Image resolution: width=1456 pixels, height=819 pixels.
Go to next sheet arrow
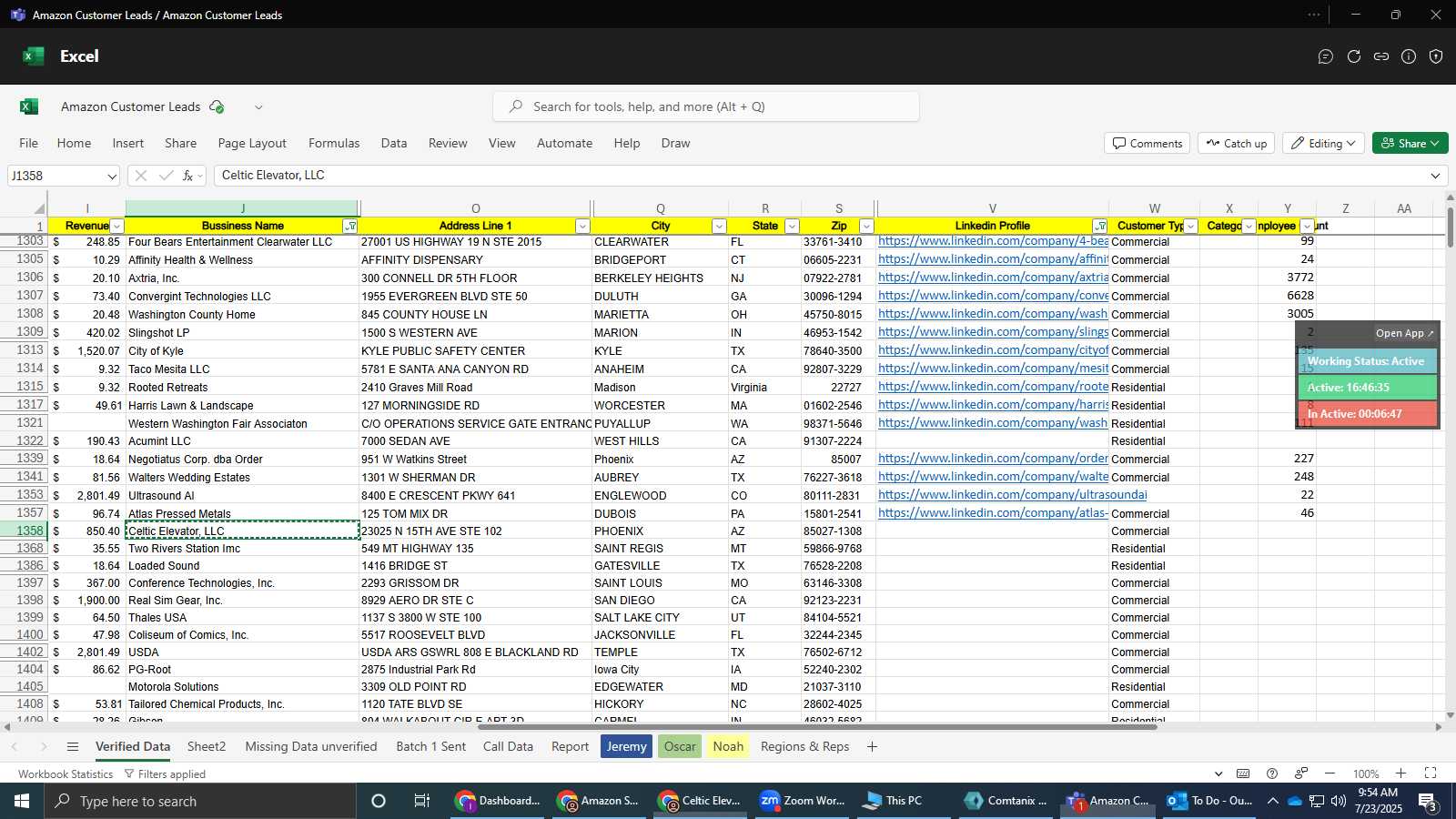(43, 747)
